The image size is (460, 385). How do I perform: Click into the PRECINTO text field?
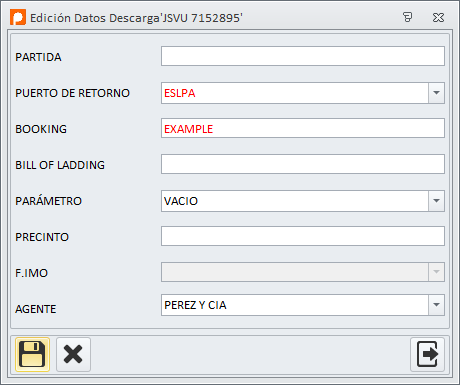pos(303,236)
